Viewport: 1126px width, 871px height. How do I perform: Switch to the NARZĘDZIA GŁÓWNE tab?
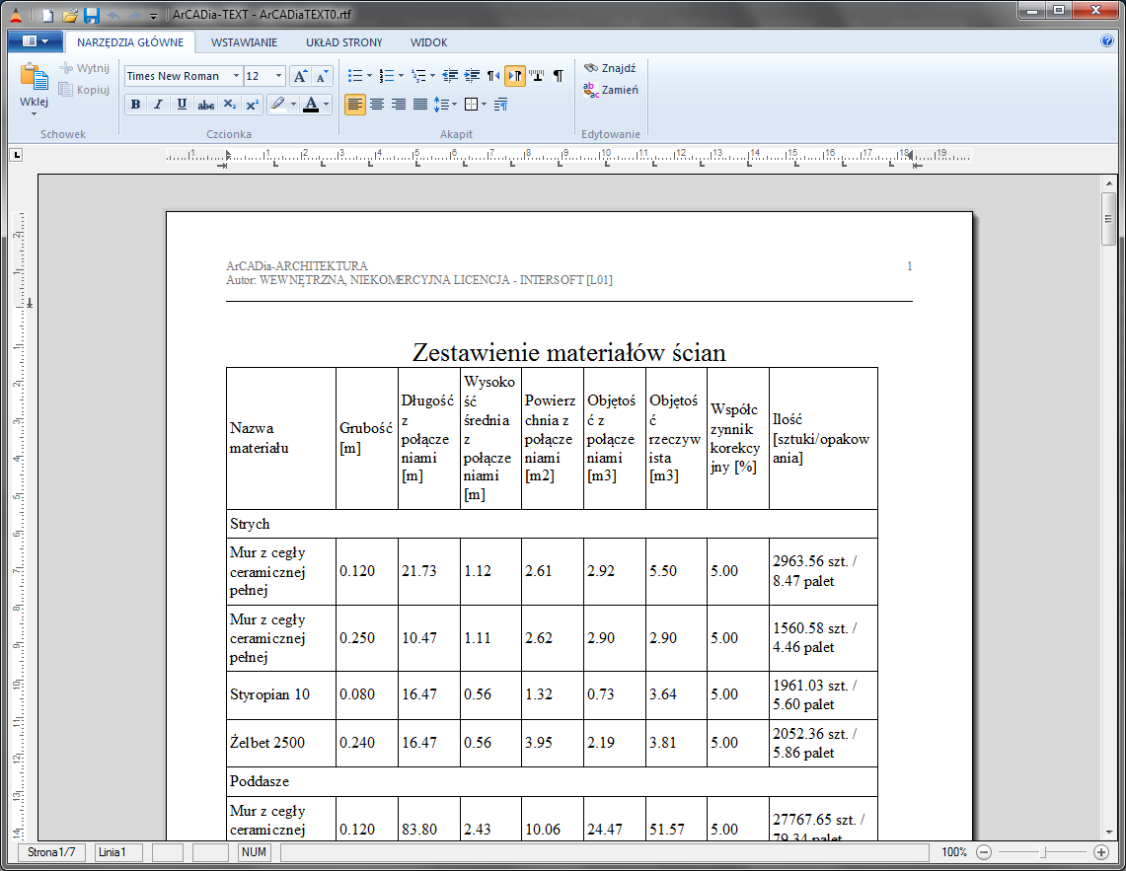[x=130, y=42]
